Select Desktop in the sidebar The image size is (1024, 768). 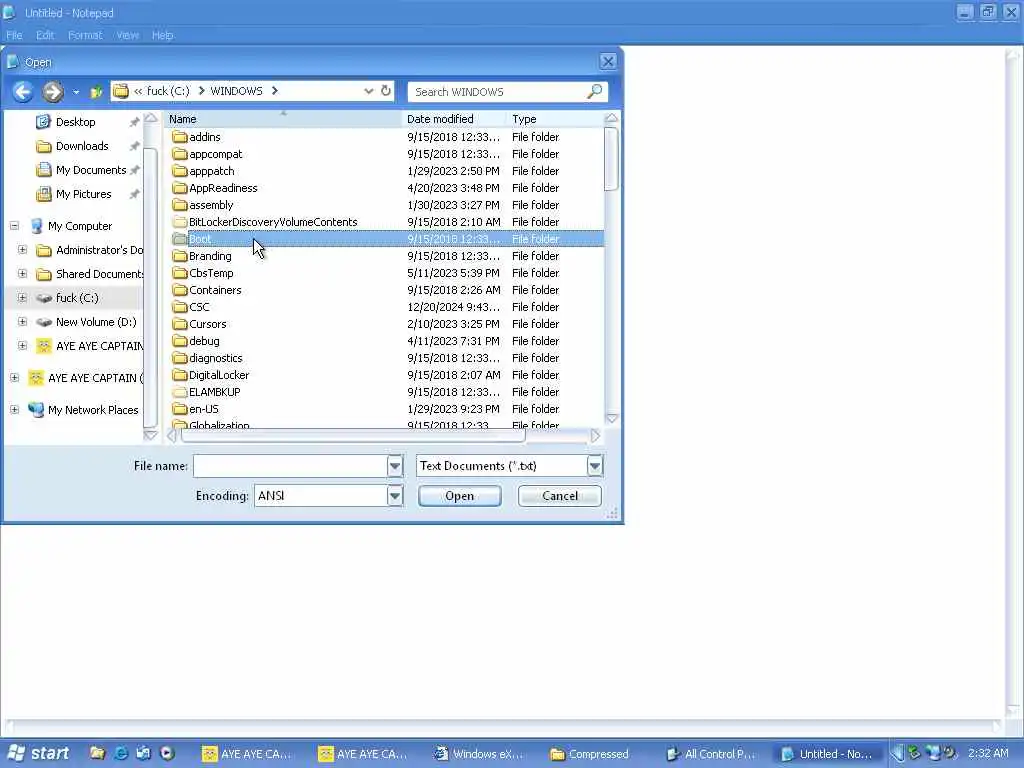click(x=75, y=122)
